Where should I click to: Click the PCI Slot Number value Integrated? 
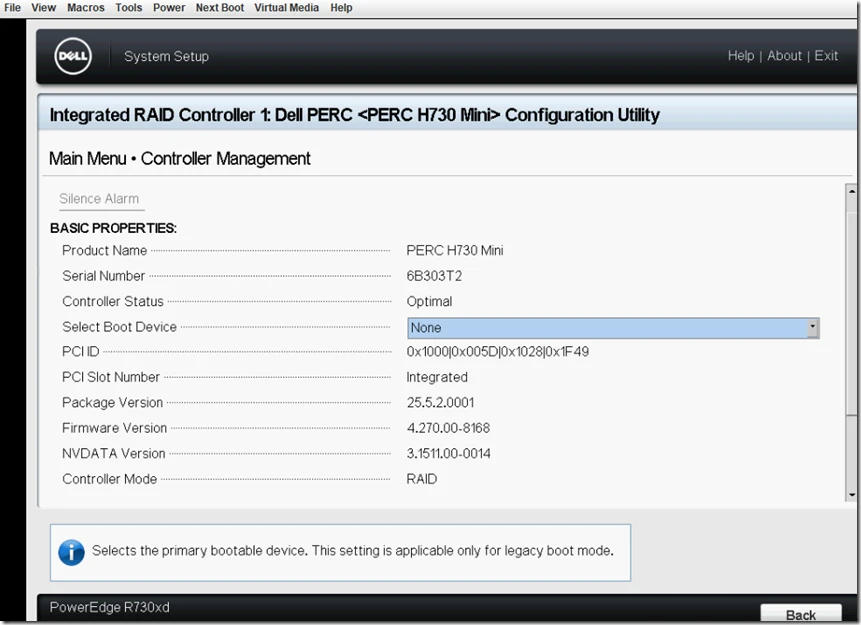coord(437,377)
